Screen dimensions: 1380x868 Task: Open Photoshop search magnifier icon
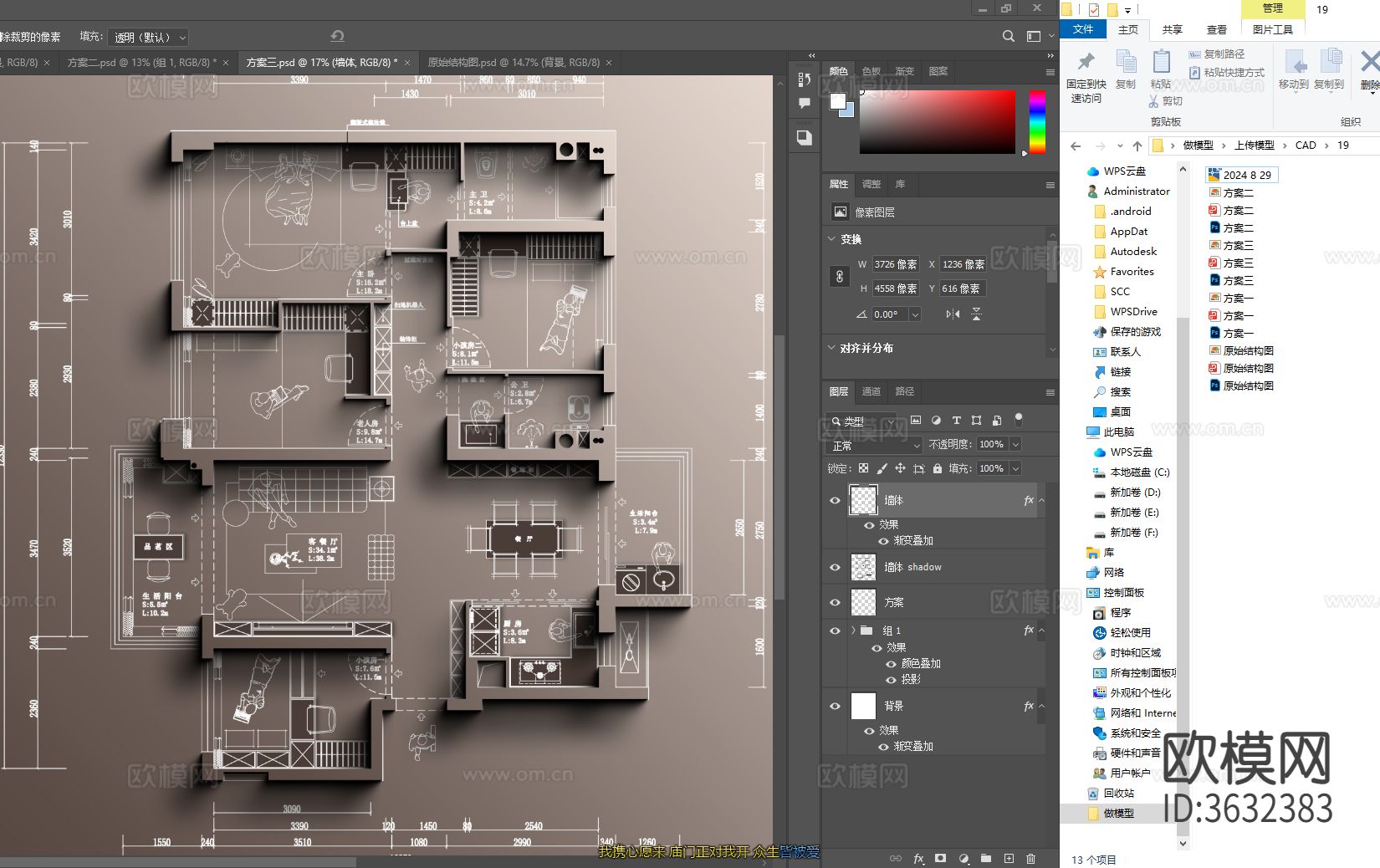point(1009,36)
